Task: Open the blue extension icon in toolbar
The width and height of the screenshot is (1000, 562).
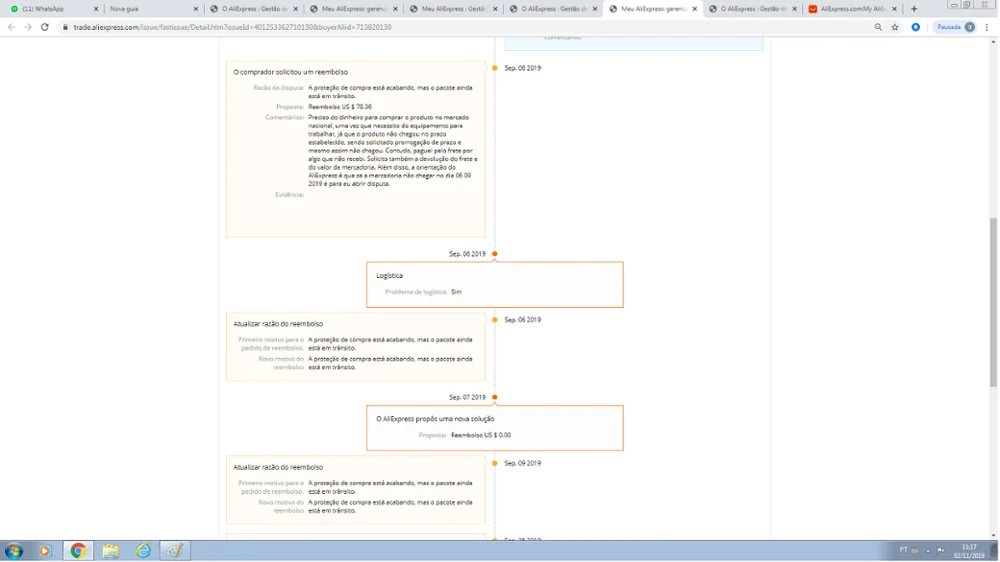Action: point(916,27)
